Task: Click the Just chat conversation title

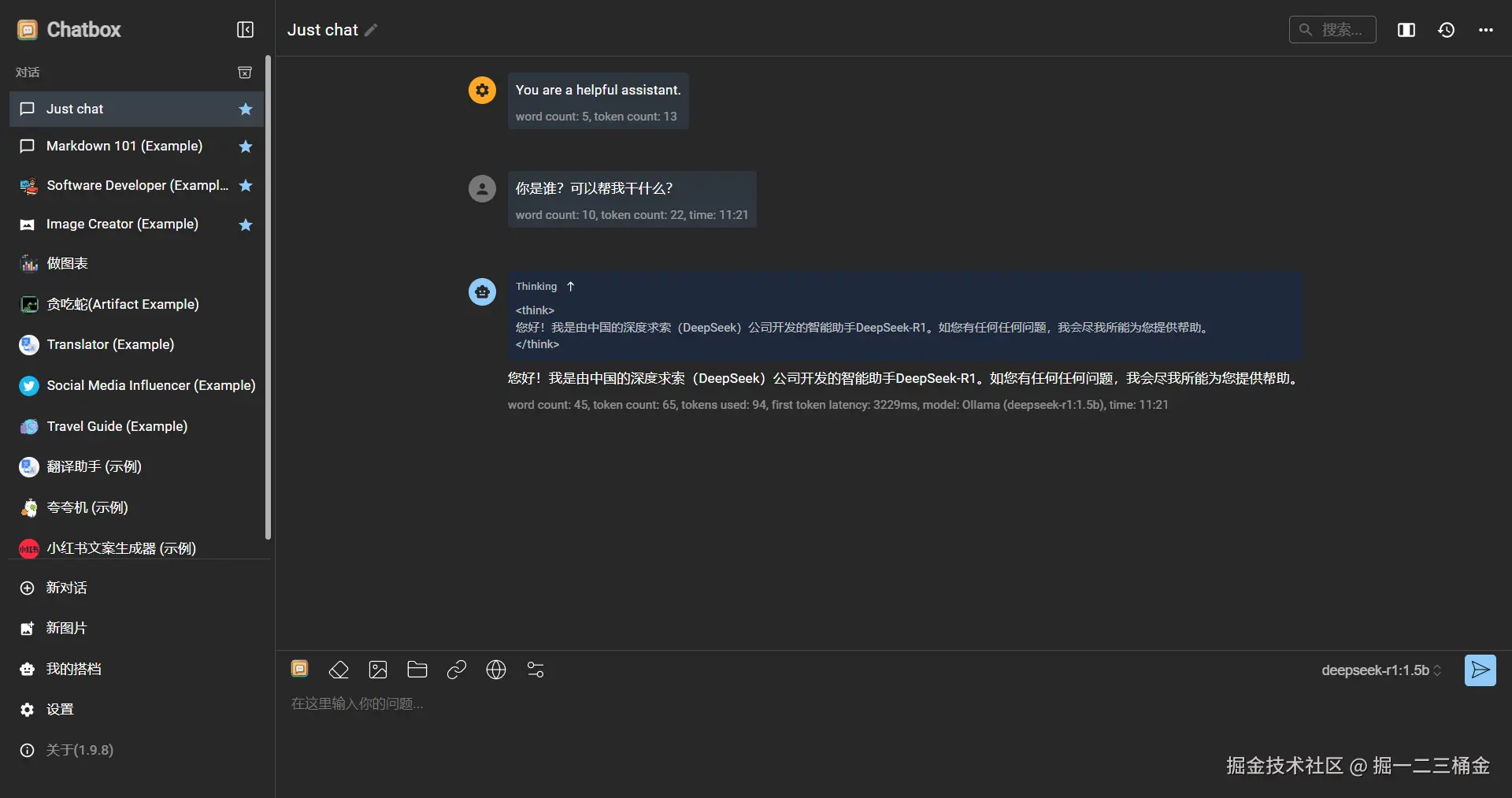Action: tap(323, 30)
